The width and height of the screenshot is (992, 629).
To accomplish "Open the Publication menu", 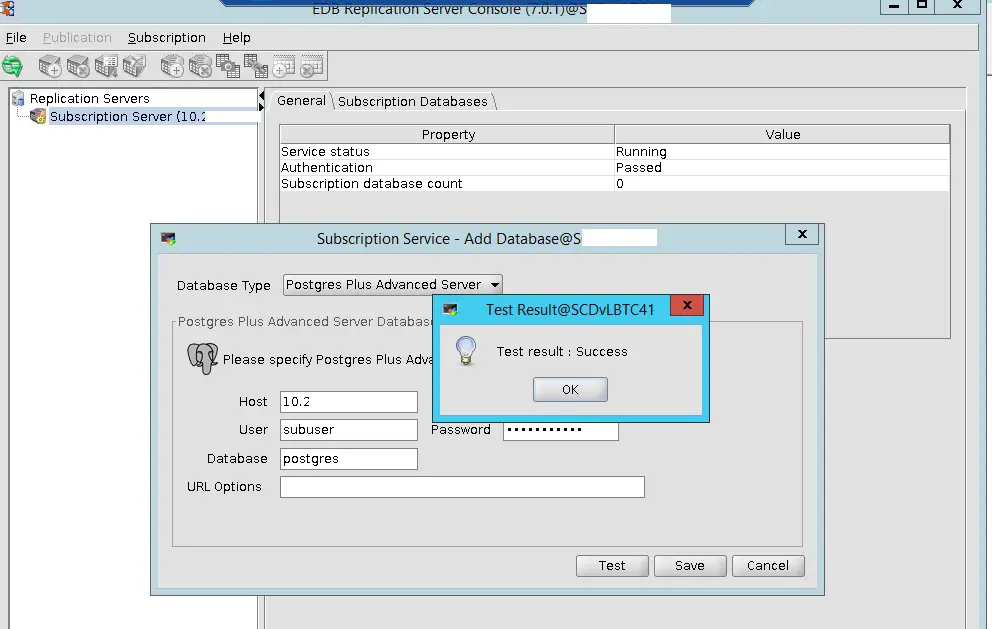I will [x=77, y=38].
